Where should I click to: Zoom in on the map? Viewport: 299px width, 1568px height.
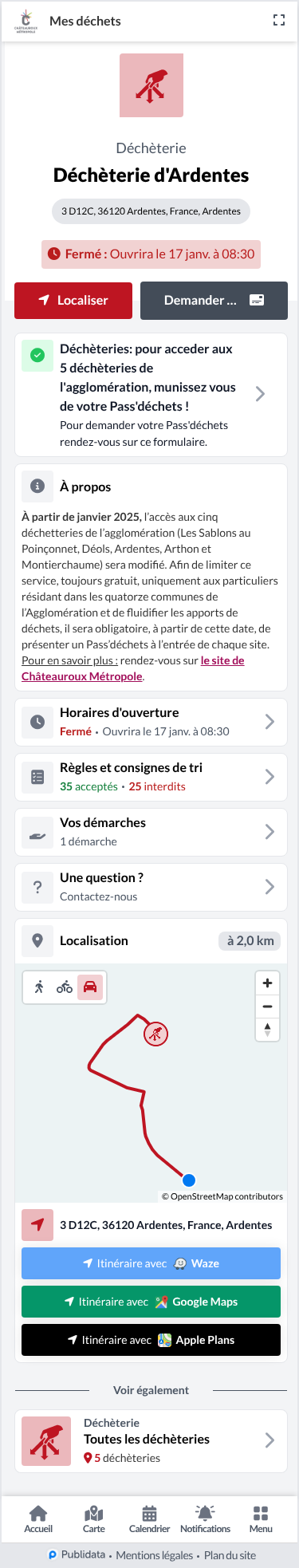click(x=267, y=983)
